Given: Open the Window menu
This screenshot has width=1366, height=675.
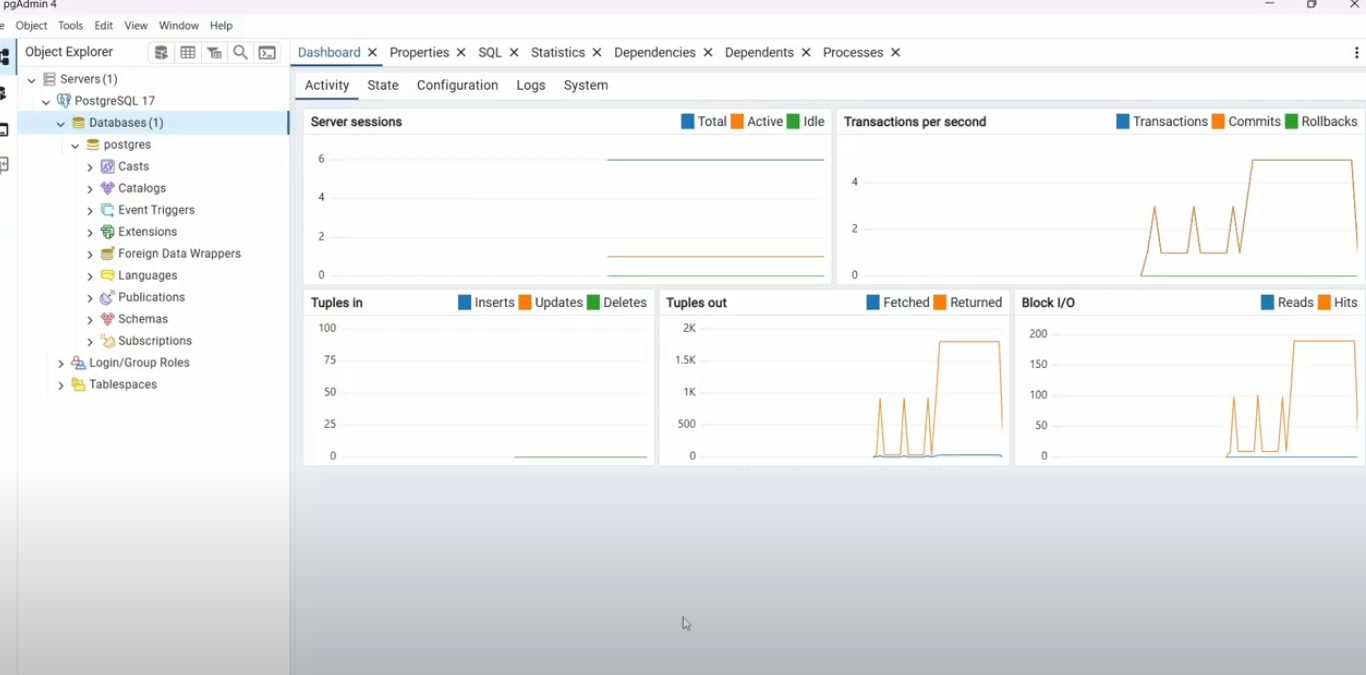Looking at the screenshot, I should (179, 26).
